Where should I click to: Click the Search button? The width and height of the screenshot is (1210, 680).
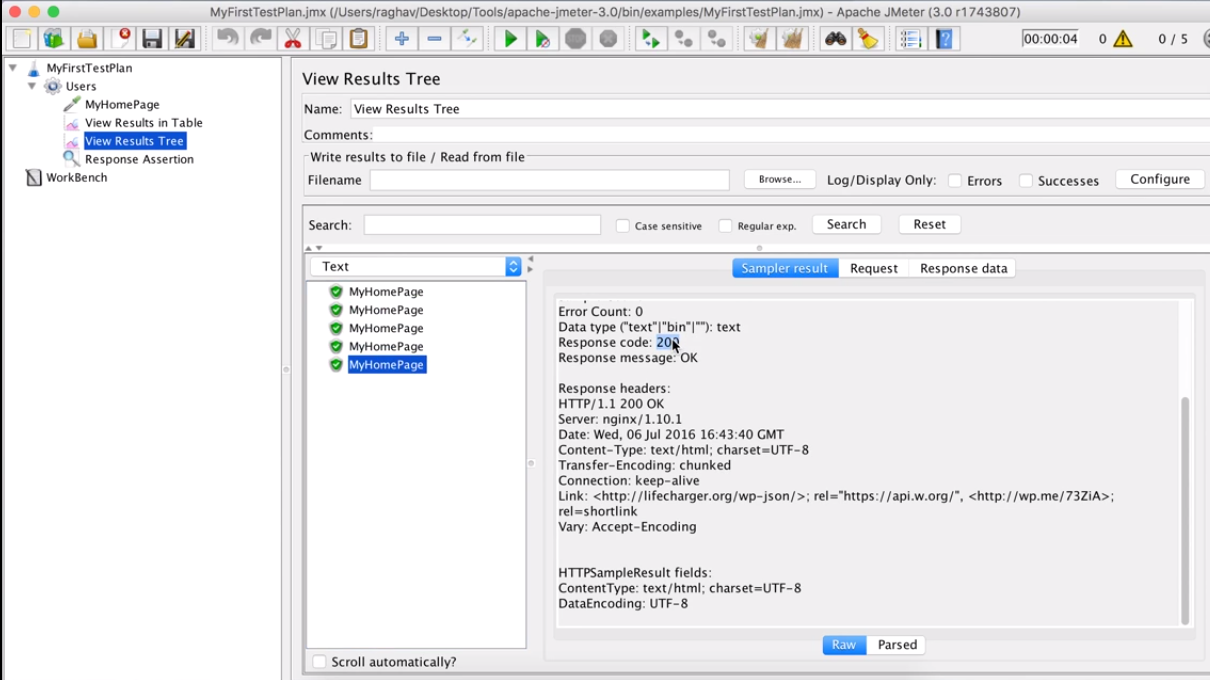[x=846, y=225]
